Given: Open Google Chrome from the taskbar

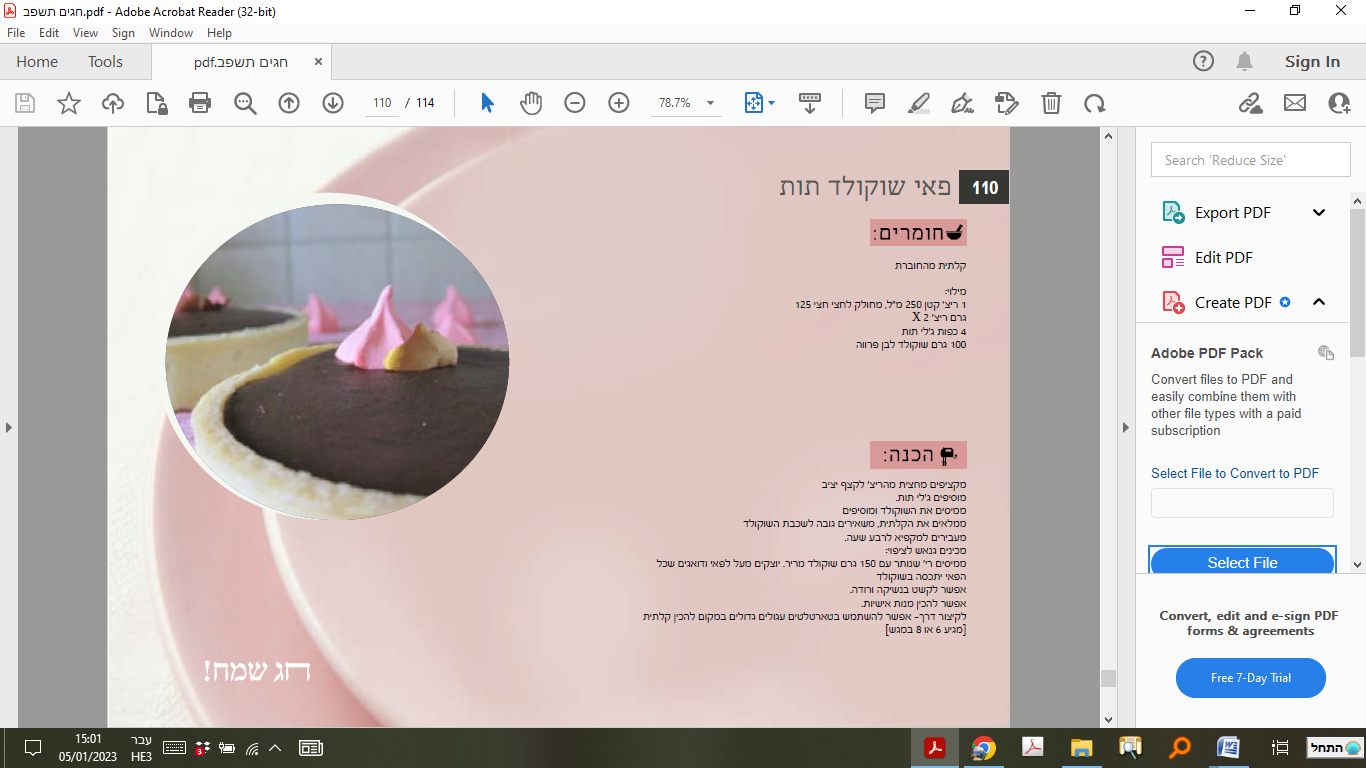Looking at the screenshot, I should (984, 748).
